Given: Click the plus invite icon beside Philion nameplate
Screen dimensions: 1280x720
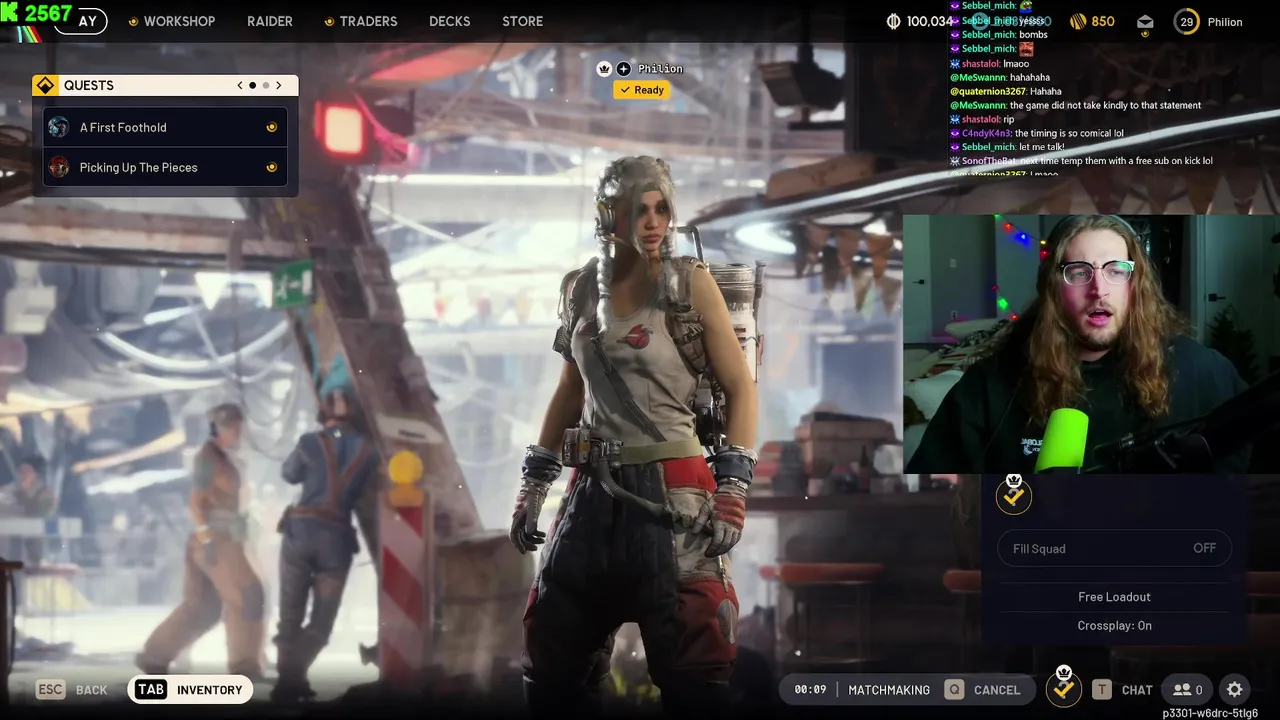Looking at the screenshot, I should point(624,68).
